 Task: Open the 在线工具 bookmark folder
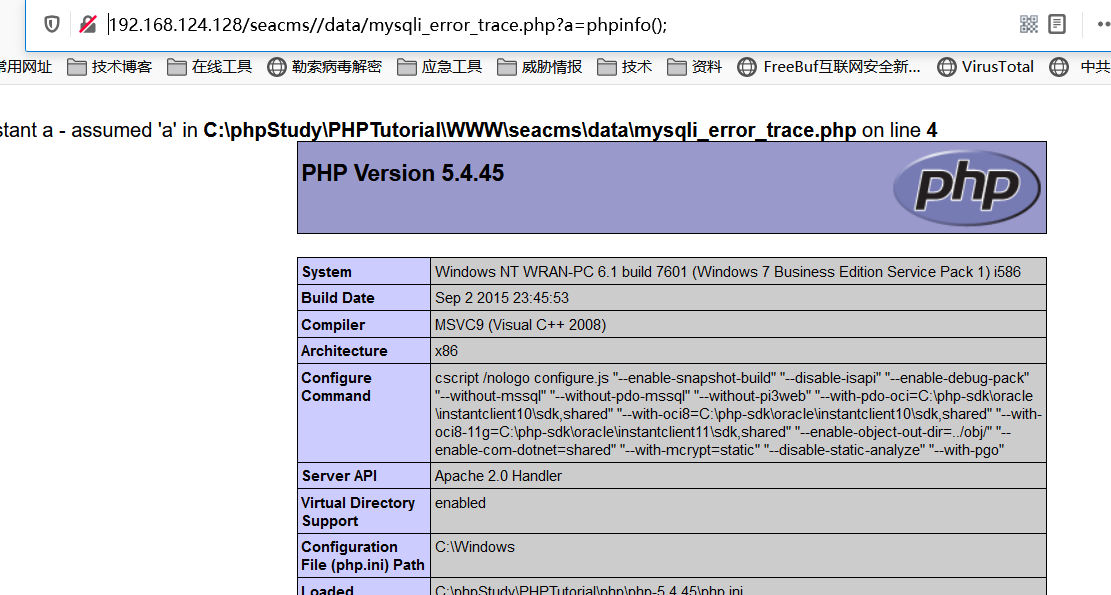209,67
